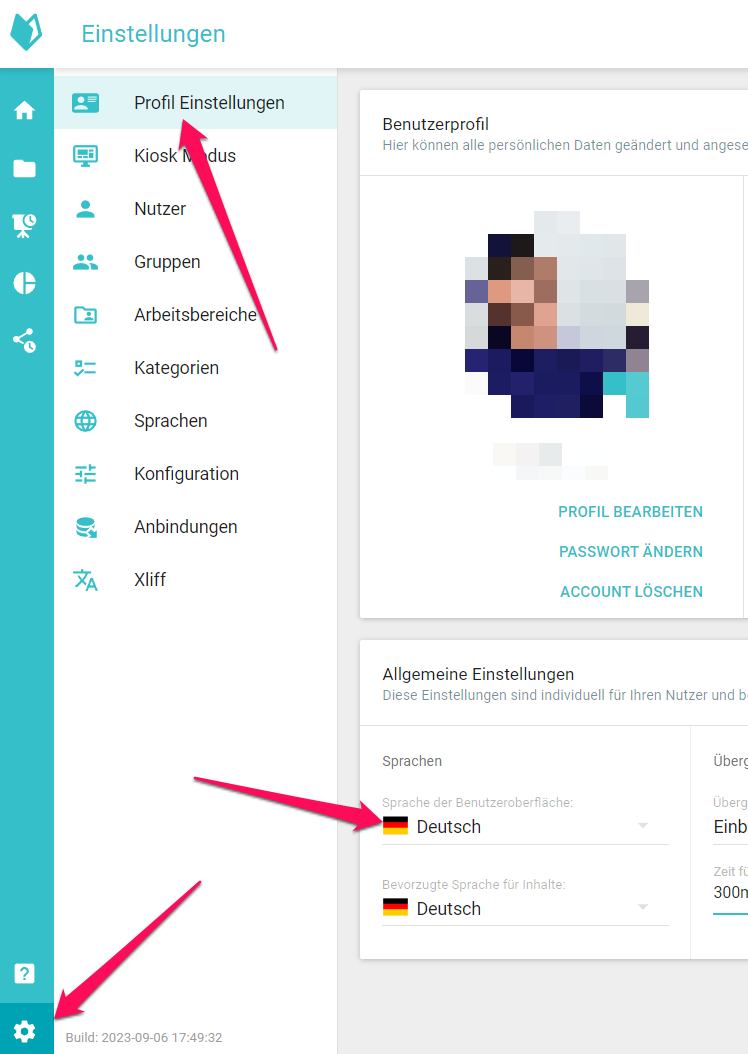The image size is (748, 1054).
Task: Expand the interface language dropdown
Action: [x=524, y=826]
